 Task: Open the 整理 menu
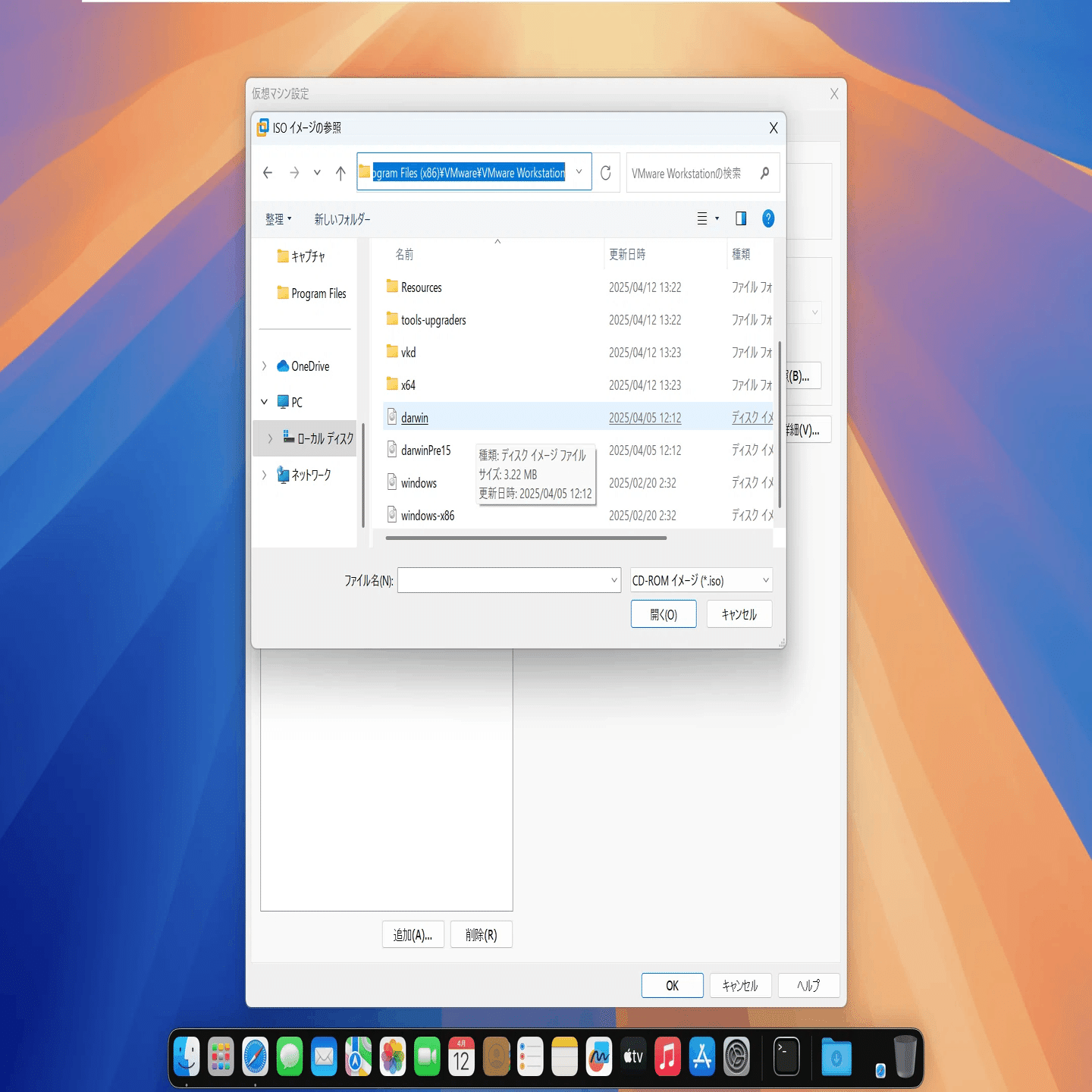point(278,218)
